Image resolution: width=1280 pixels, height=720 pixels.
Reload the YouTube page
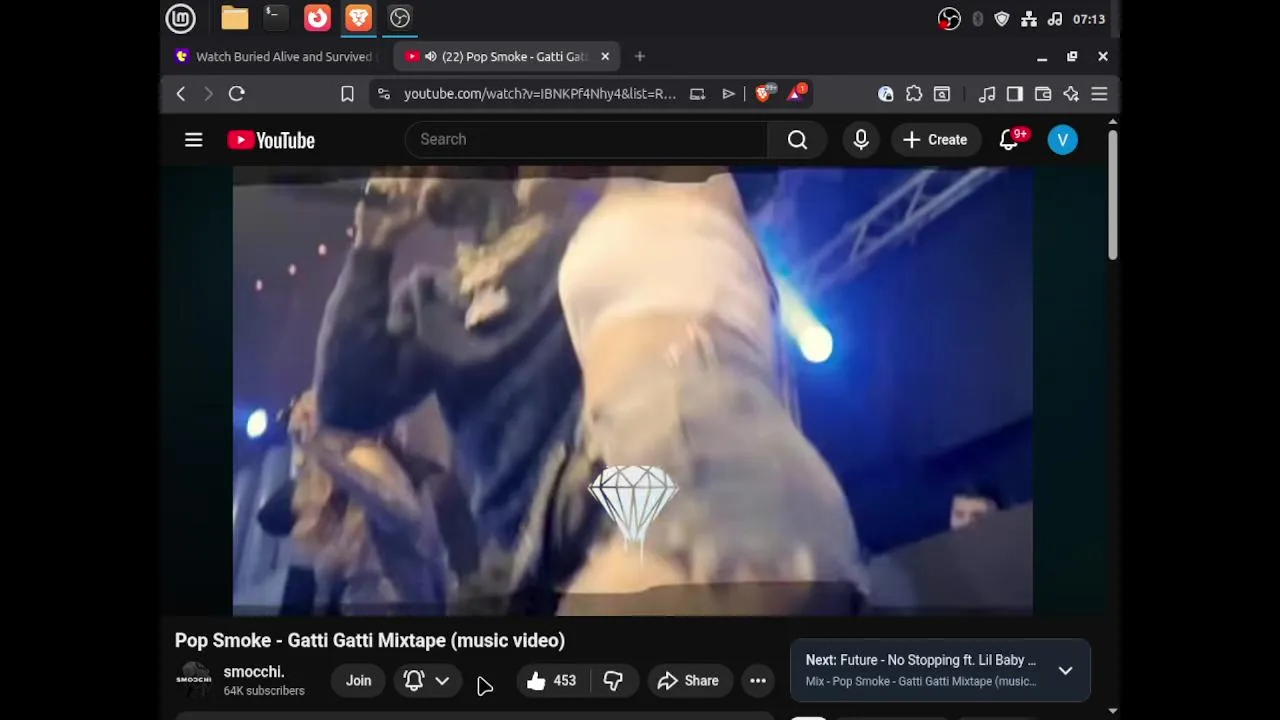point(237,94)
